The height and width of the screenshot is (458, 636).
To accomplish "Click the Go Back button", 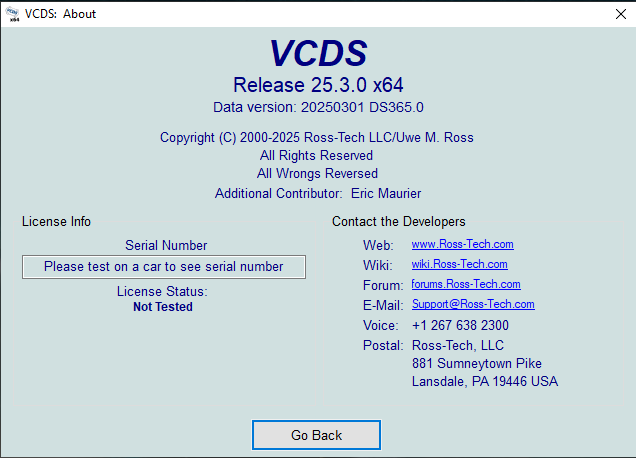I will point(316,435).
